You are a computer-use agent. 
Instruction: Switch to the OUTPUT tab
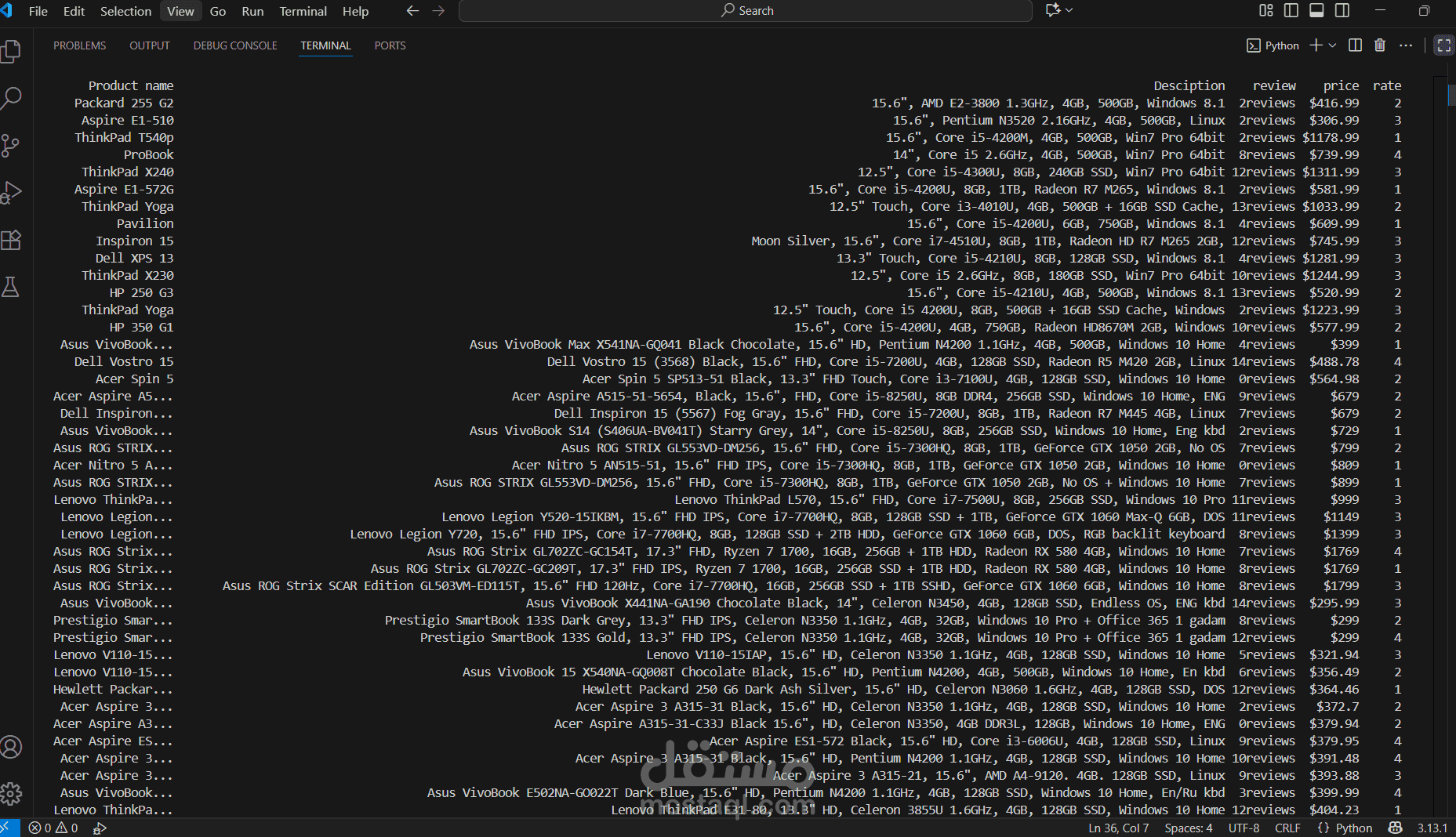point(150,45)
